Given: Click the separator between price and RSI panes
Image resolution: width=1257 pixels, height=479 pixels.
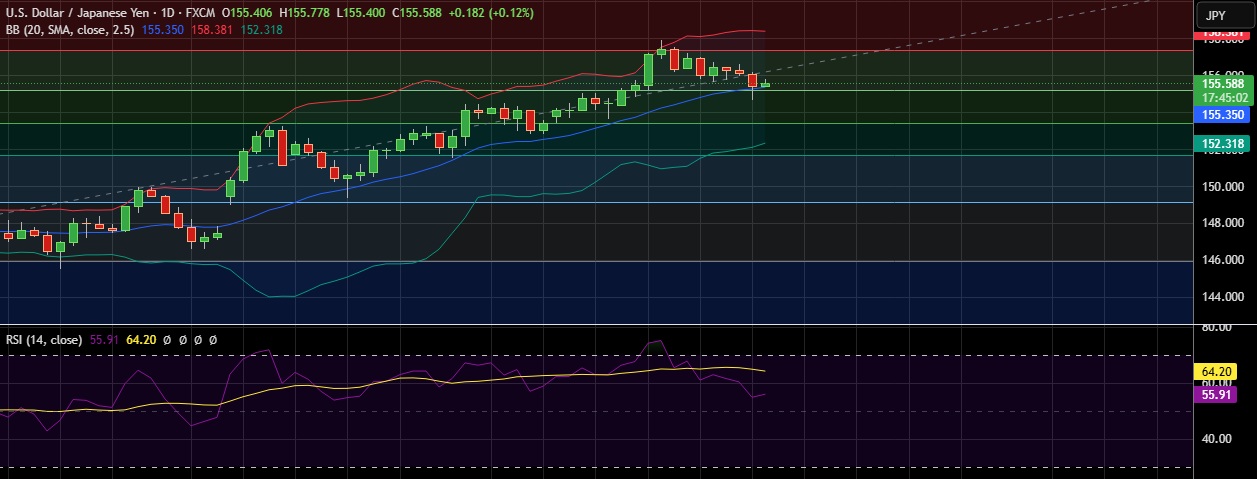Looking at the screenshot, I should (x=600, y=325).
